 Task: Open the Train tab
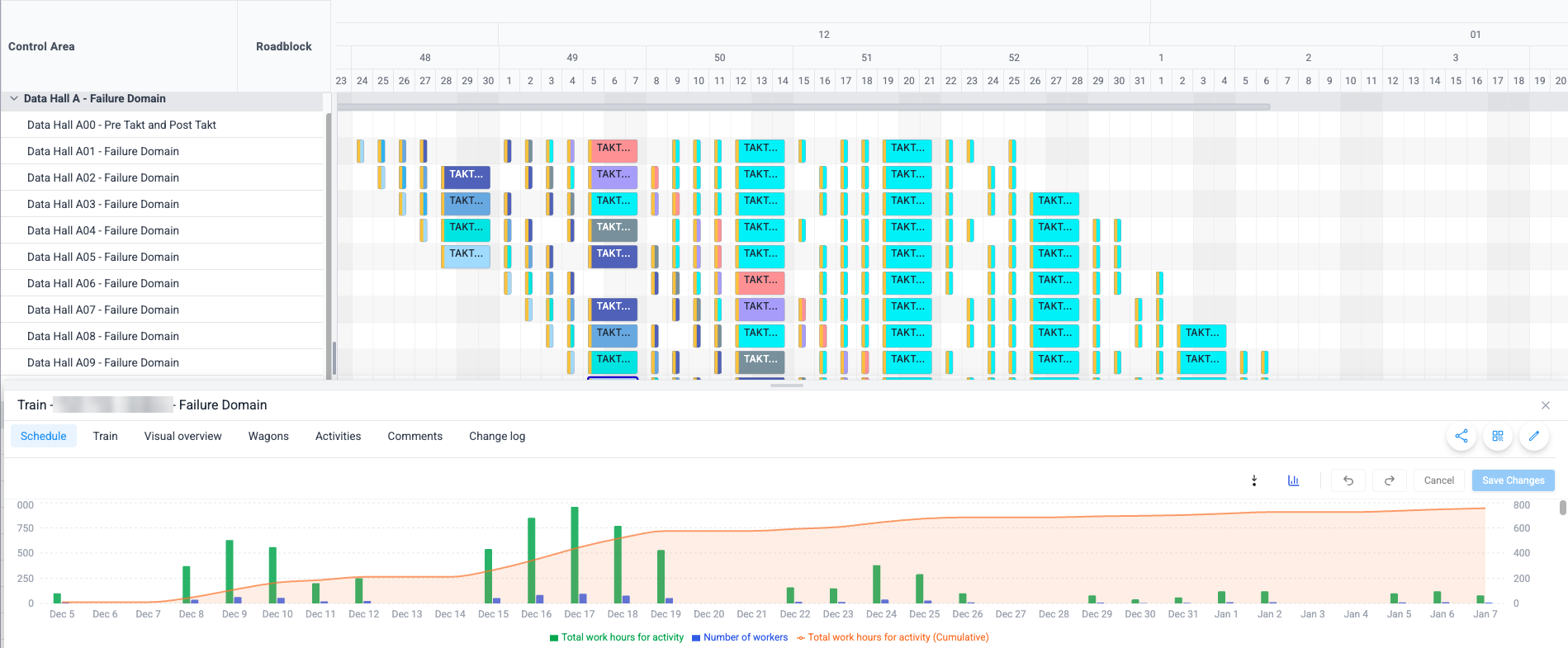pyautogui.click(x=105, y=436)
